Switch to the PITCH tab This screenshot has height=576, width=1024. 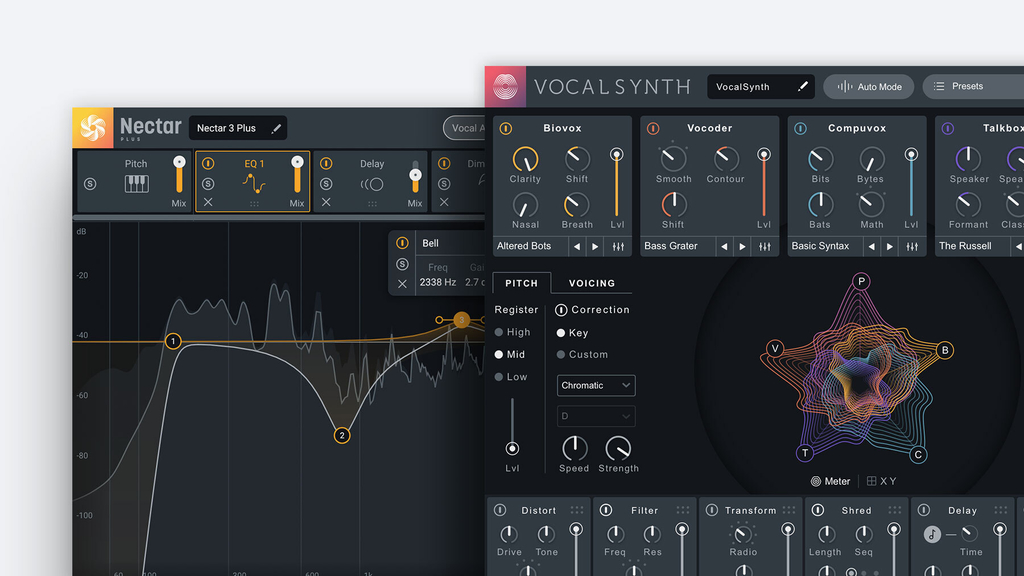(x=522, y=283)
